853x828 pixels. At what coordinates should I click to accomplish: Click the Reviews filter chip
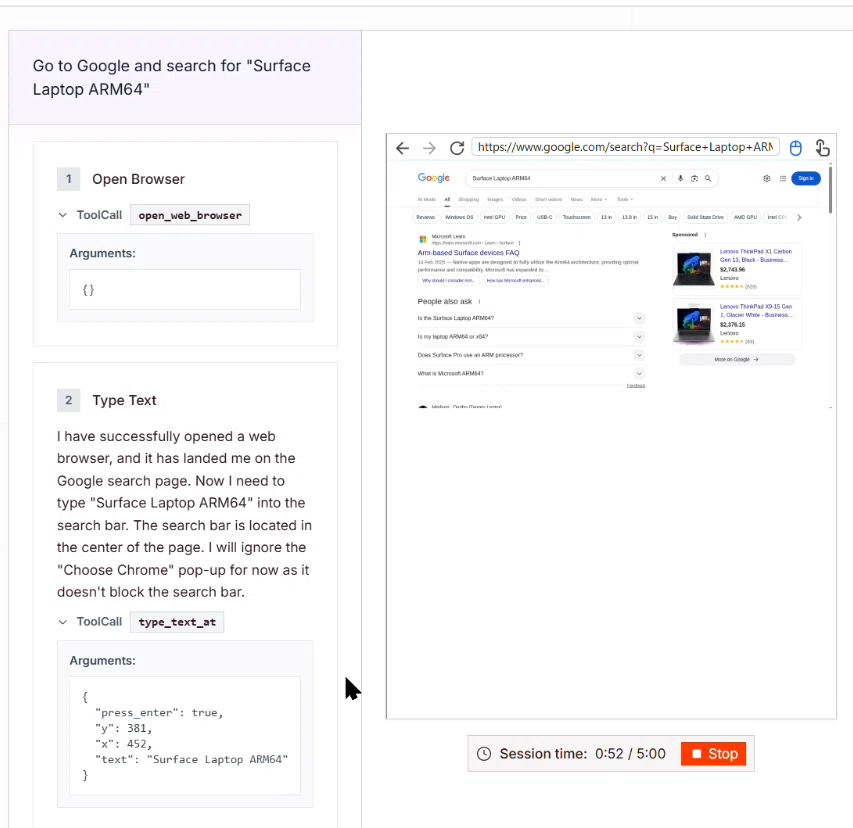coord(425,217)
